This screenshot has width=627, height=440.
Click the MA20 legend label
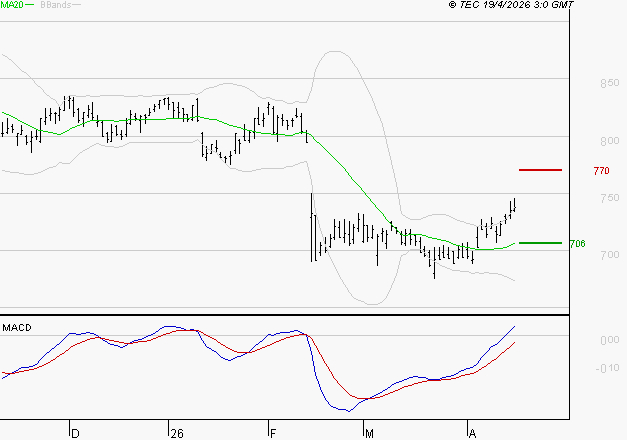pos(12,5)
